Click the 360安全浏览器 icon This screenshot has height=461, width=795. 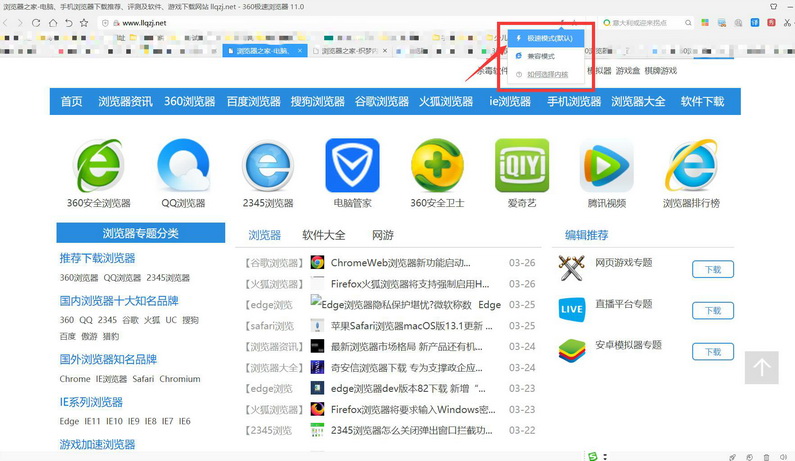[x=98, y=165]
